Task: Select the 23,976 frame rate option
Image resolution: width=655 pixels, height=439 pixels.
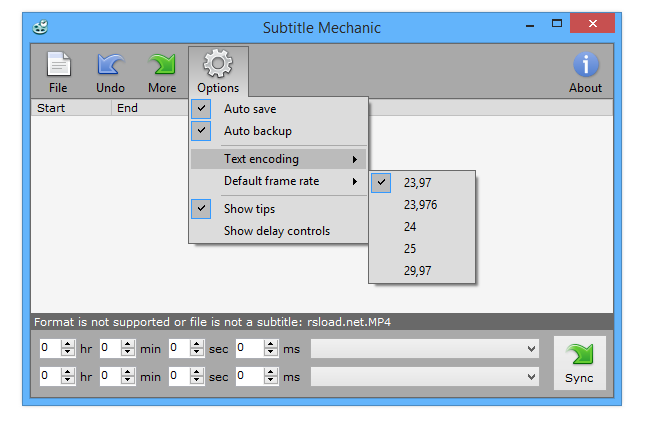Action: (x=420, y=205)
